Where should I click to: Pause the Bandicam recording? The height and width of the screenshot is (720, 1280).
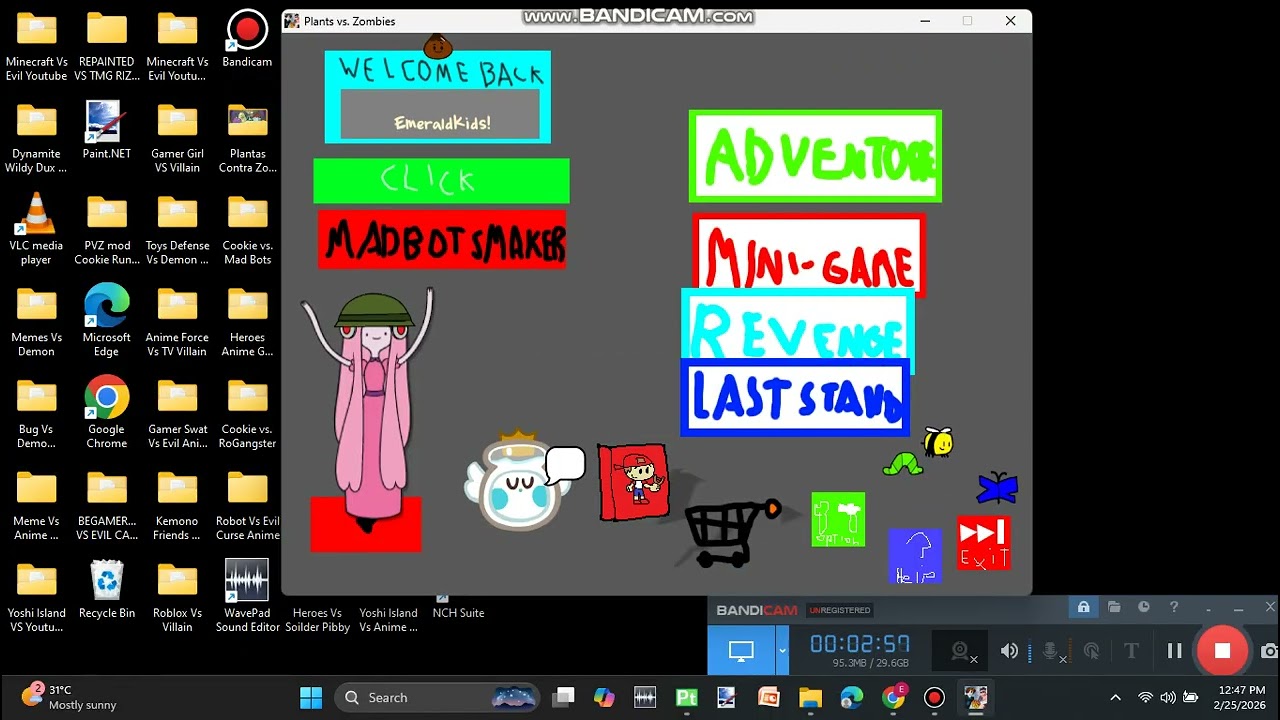(1175, 651)
